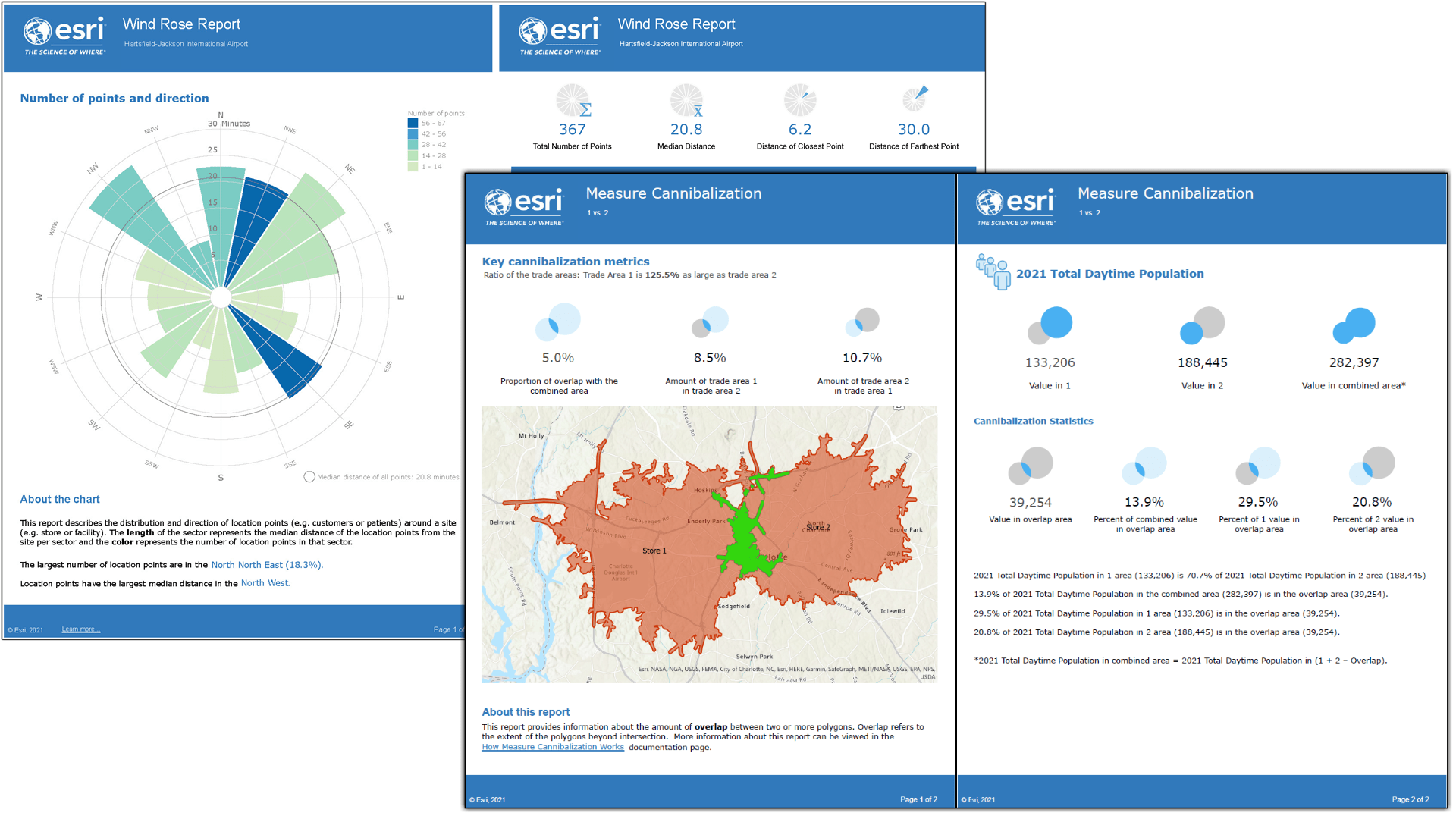This screenshot has height=819, width=1456.
Task: Click the overlap circles icon above 8.5%
Action: pyautogui.click(x=710, y=322)
